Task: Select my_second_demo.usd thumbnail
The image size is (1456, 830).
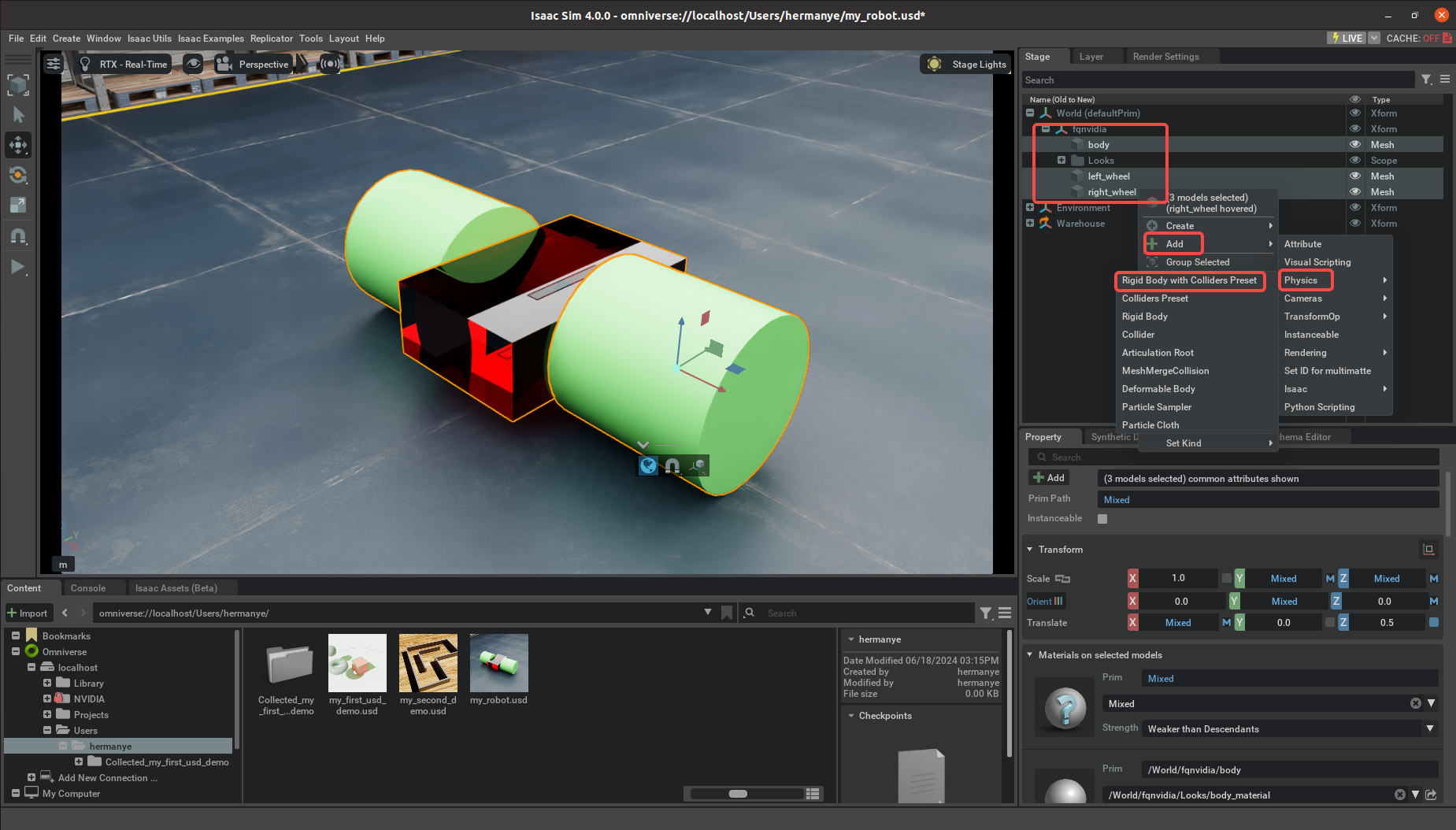Action: point(428,663)
